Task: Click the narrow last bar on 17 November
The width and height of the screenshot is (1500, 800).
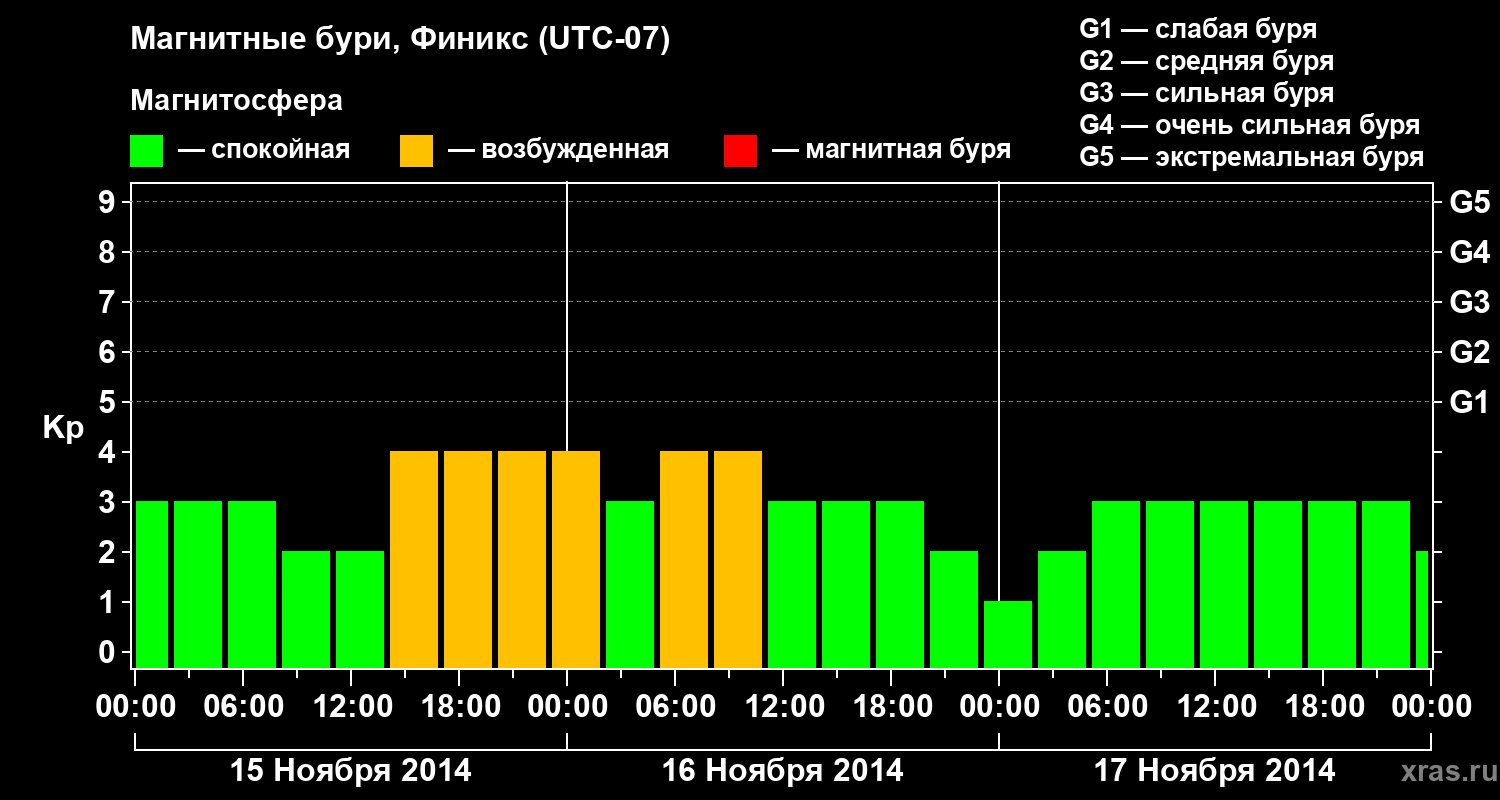Action: tap(1422, 609)
